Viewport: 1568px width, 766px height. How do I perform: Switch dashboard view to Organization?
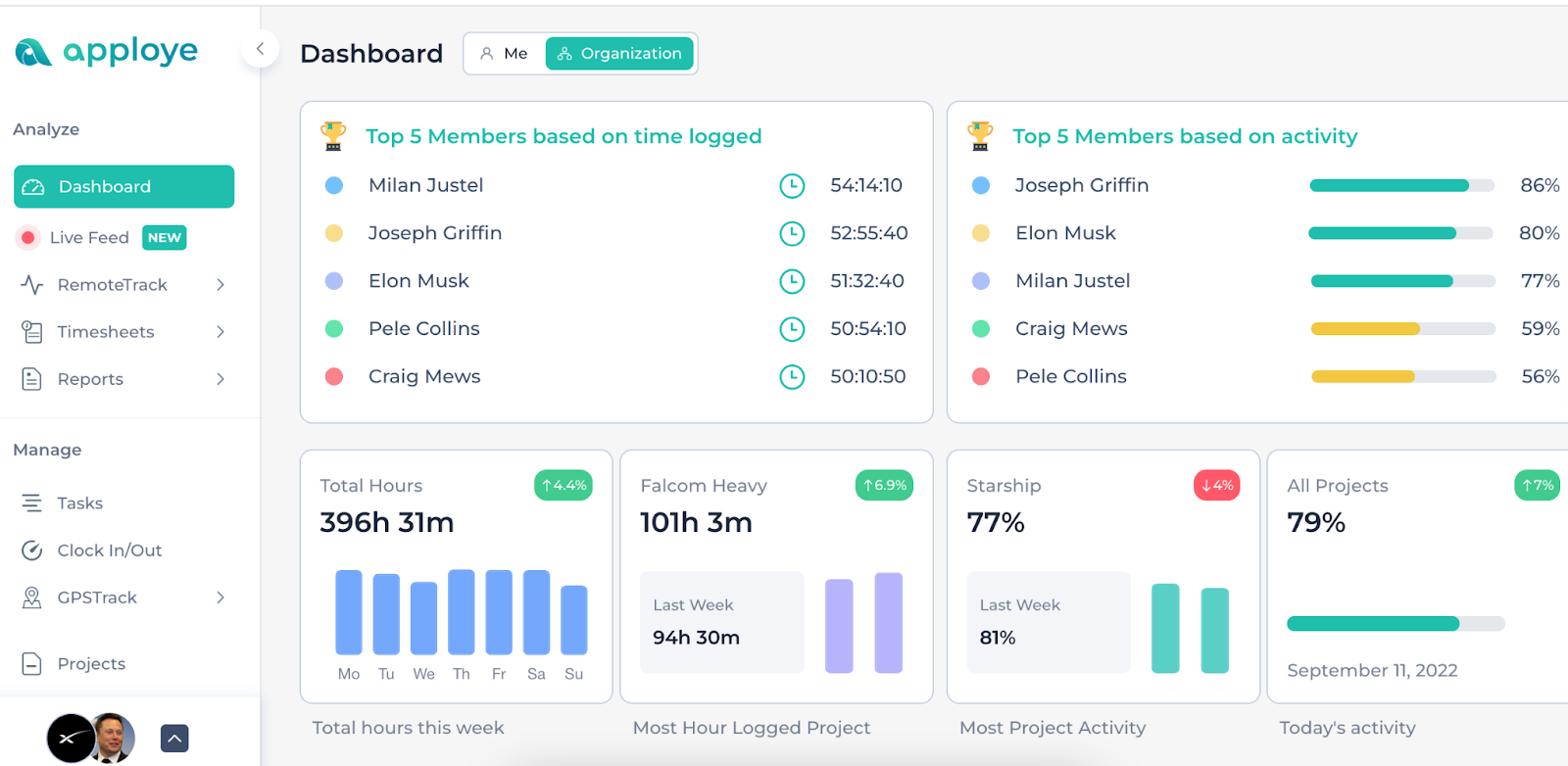tap(619, 54)
